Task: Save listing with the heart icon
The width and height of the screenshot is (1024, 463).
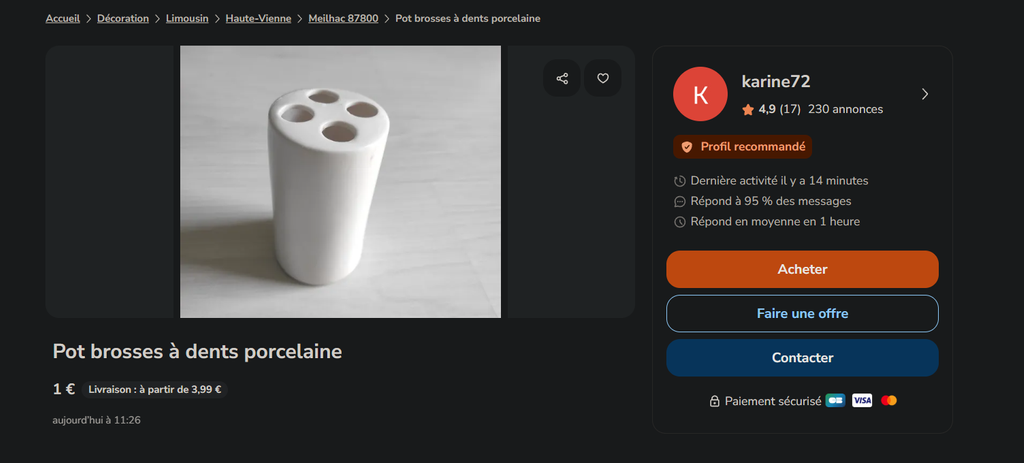Action: (602, 78)
